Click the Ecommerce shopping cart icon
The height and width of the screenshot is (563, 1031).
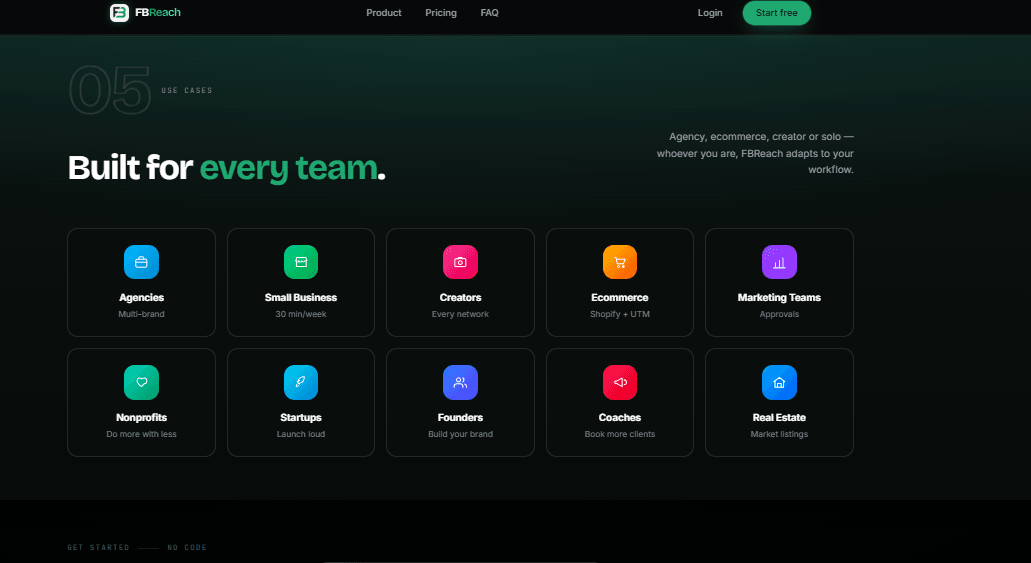point(620,262)
